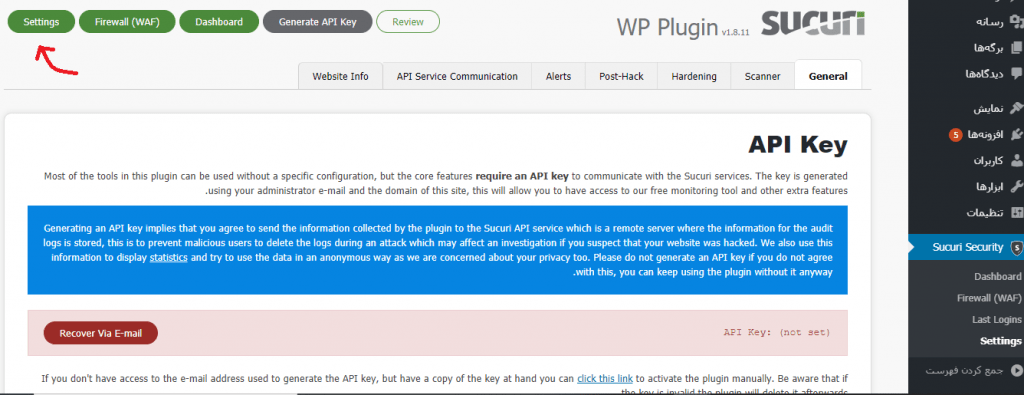Switch to the Website Info tab

(x=340, y=76)
